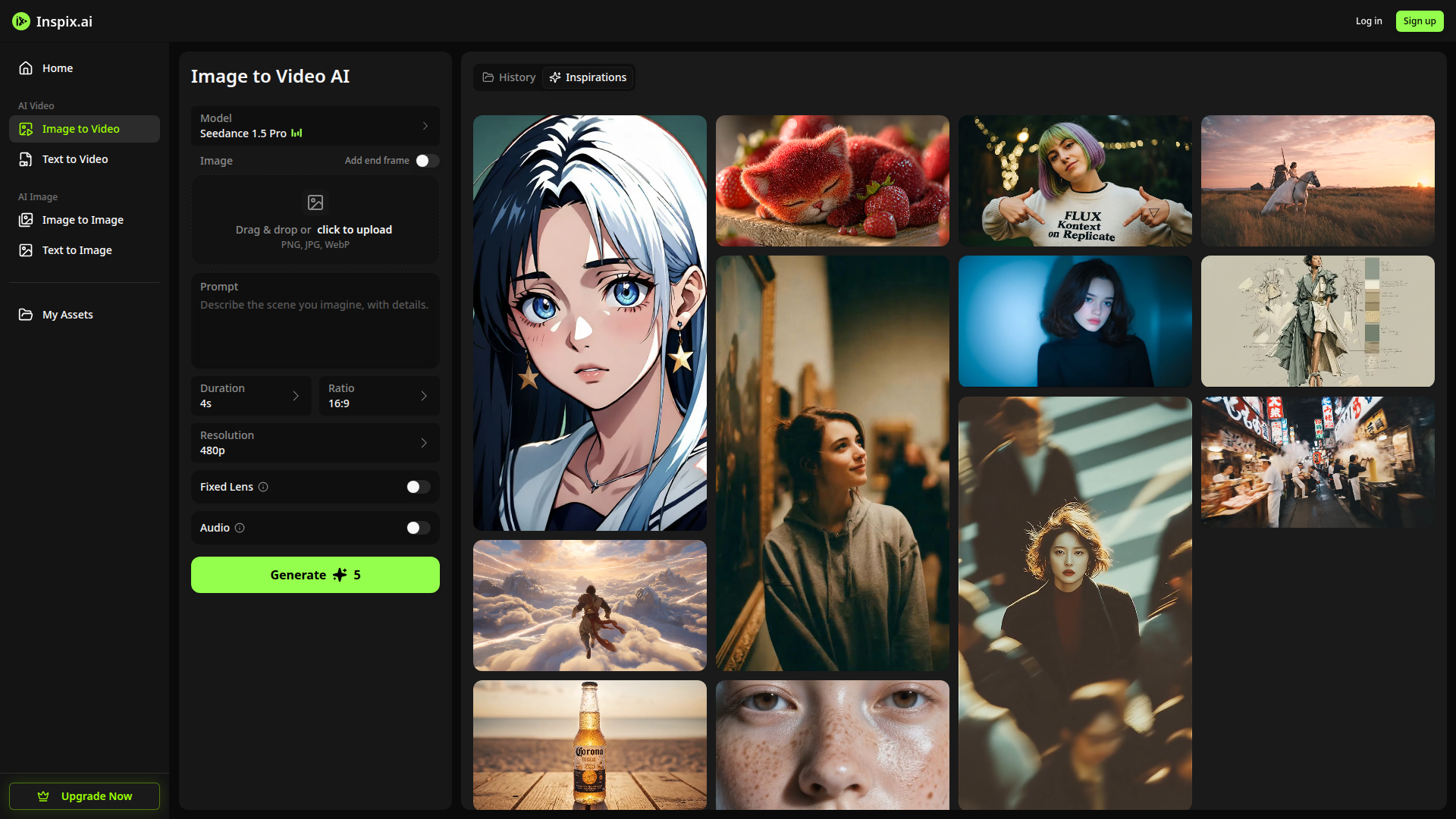Image resolution: width=1456 pixels, height=819 pixels.
Task: Open Image to Image from sidebar icon
Action: pyautogui.click(x=26, y=220)
